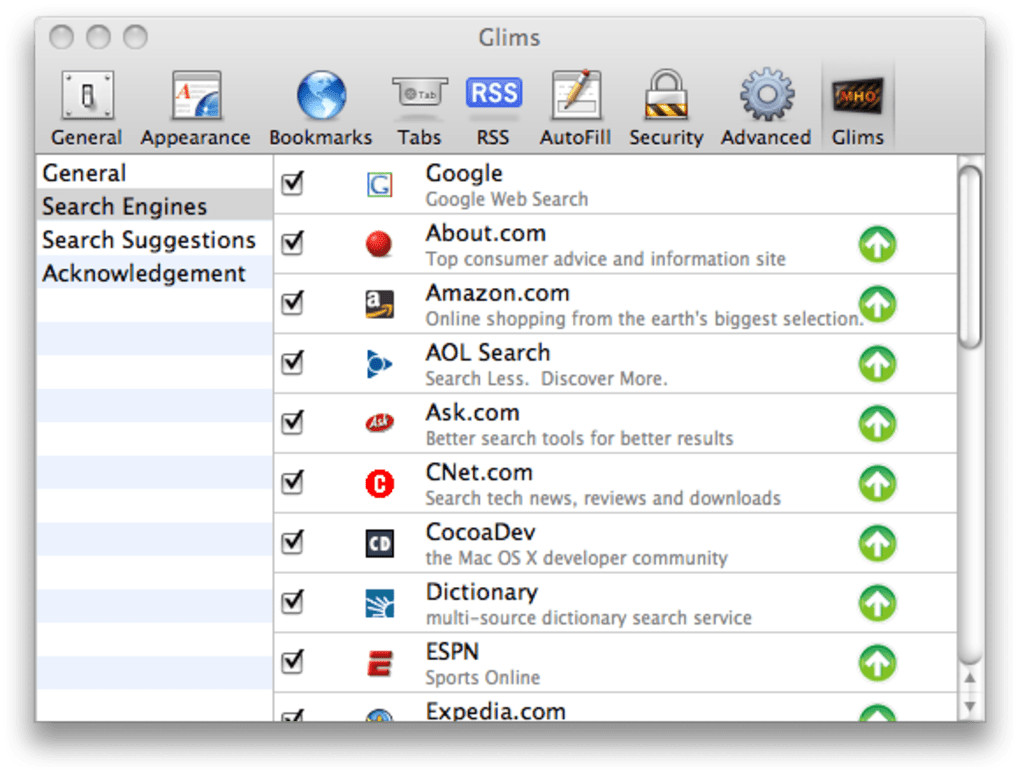This screenshot has width=1020, height=774.
Task: Select General in the Glims sidebar
Action: (x=155, y=172)
